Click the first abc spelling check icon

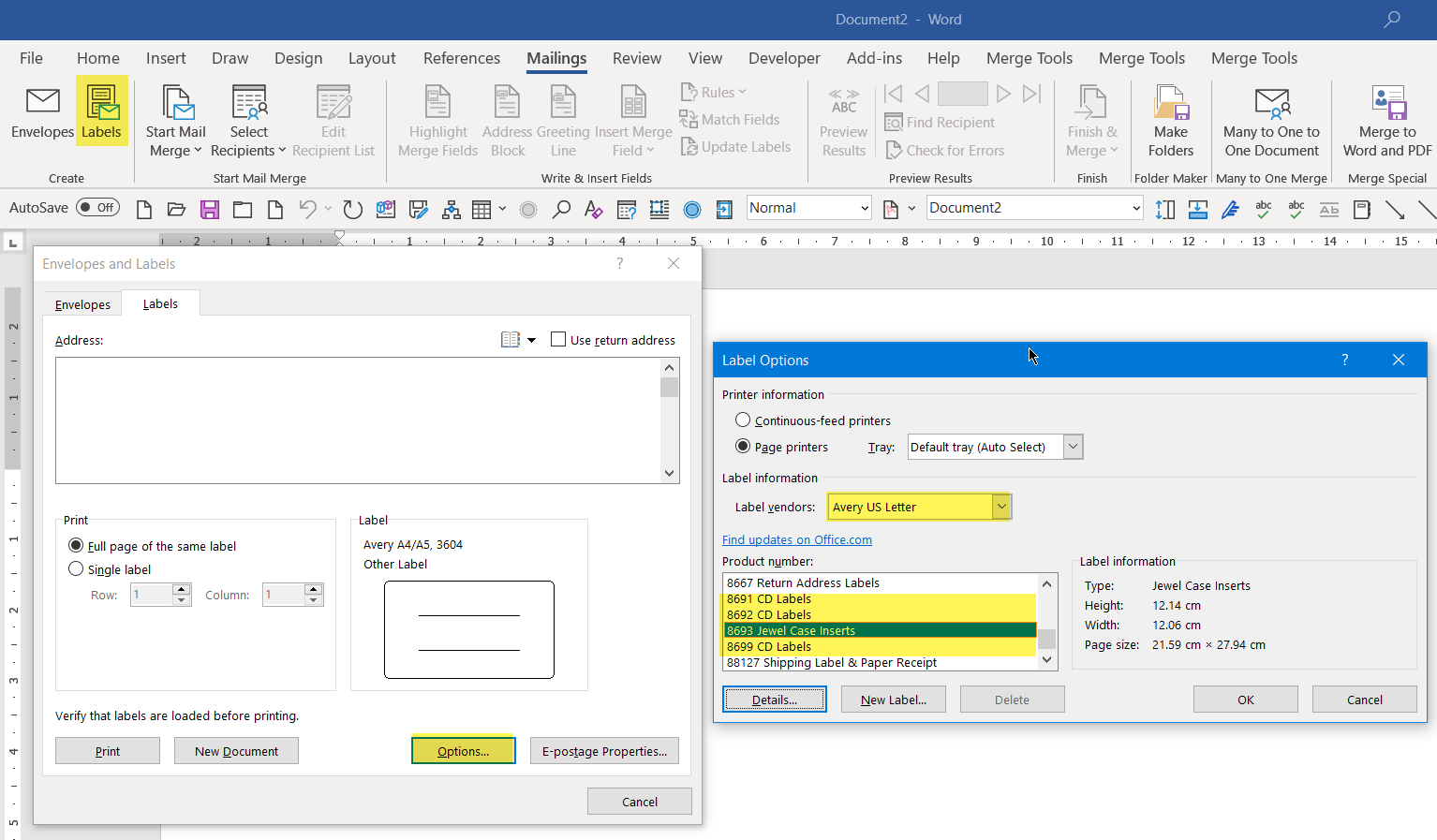1263,210
